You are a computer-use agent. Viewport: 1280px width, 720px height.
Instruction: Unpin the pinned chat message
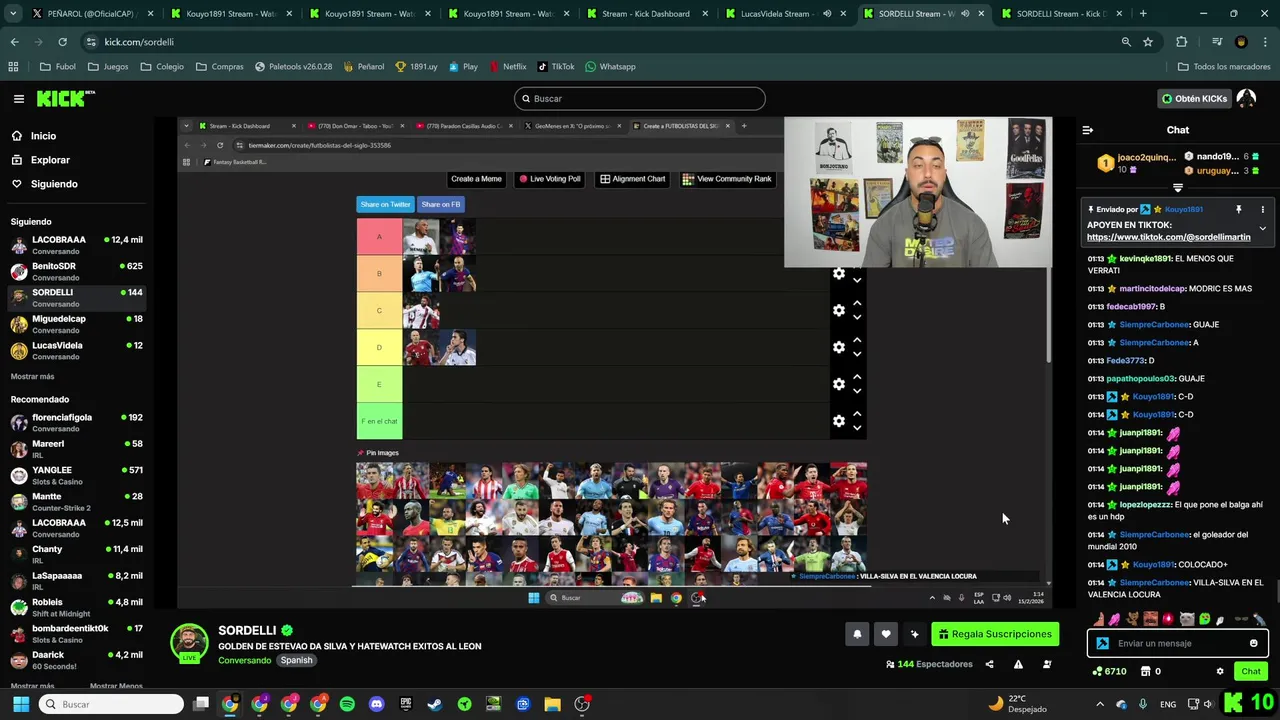pyautogui.click(x=1238, y=210)
